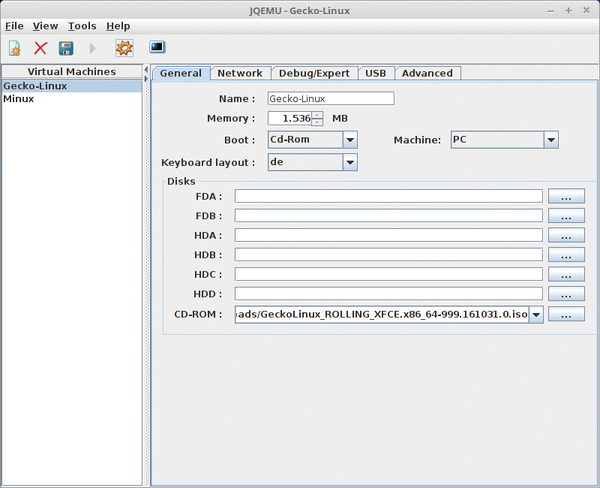600x488 pixels.
Task: Select Gecko-Linux in Virtual Machines list
Action: coord(72,86)
